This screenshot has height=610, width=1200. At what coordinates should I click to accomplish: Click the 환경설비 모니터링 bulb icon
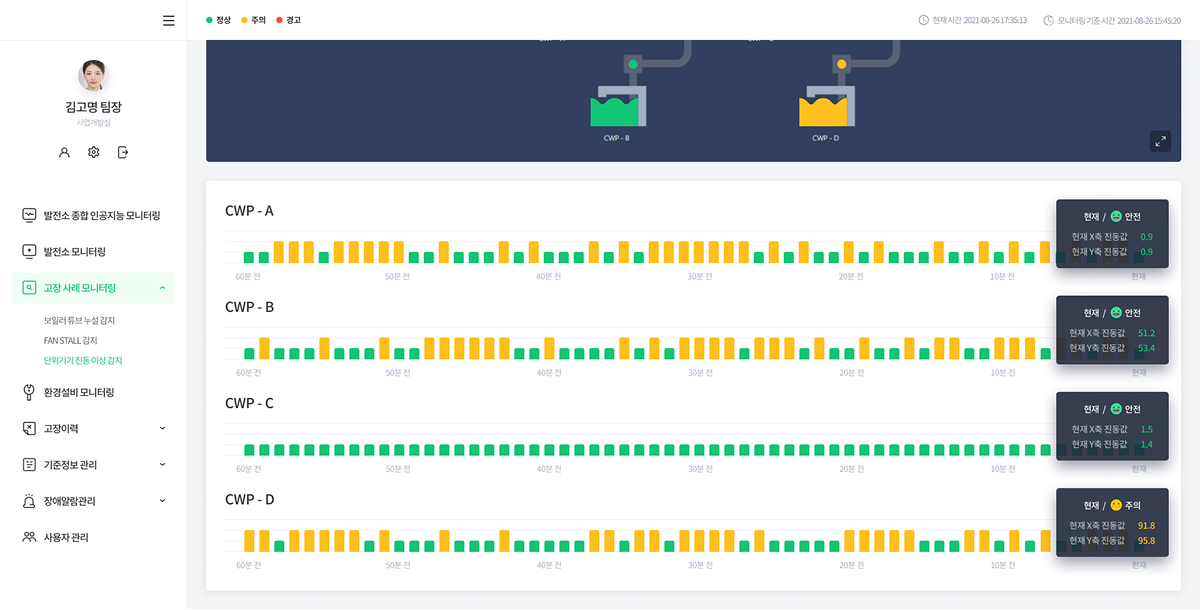29,392
